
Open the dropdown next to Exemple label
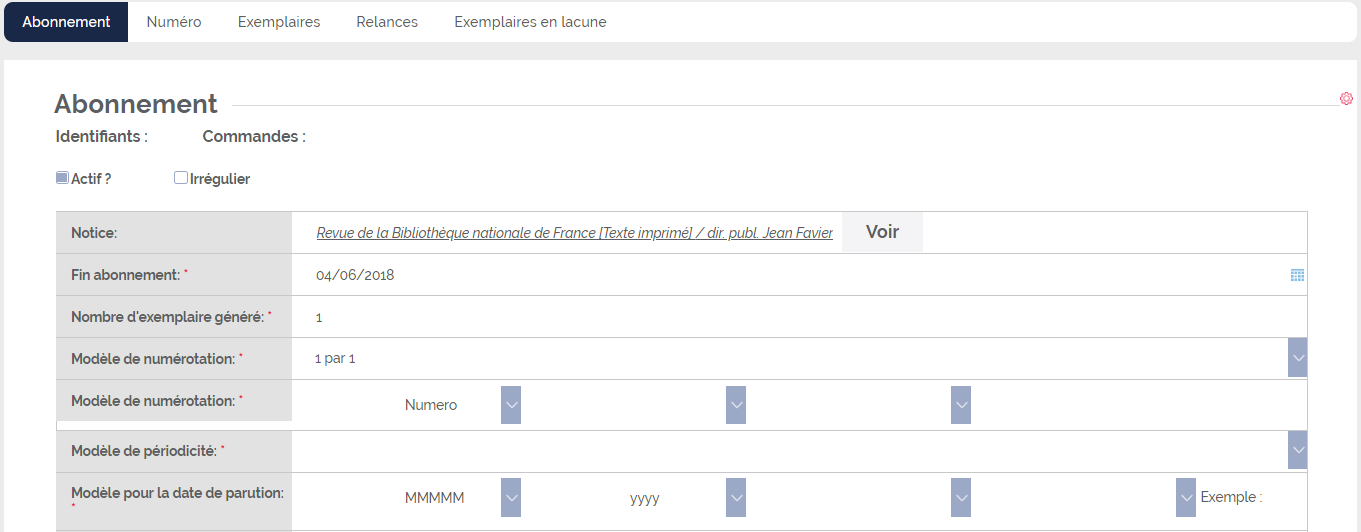(x=1186, y=497)
